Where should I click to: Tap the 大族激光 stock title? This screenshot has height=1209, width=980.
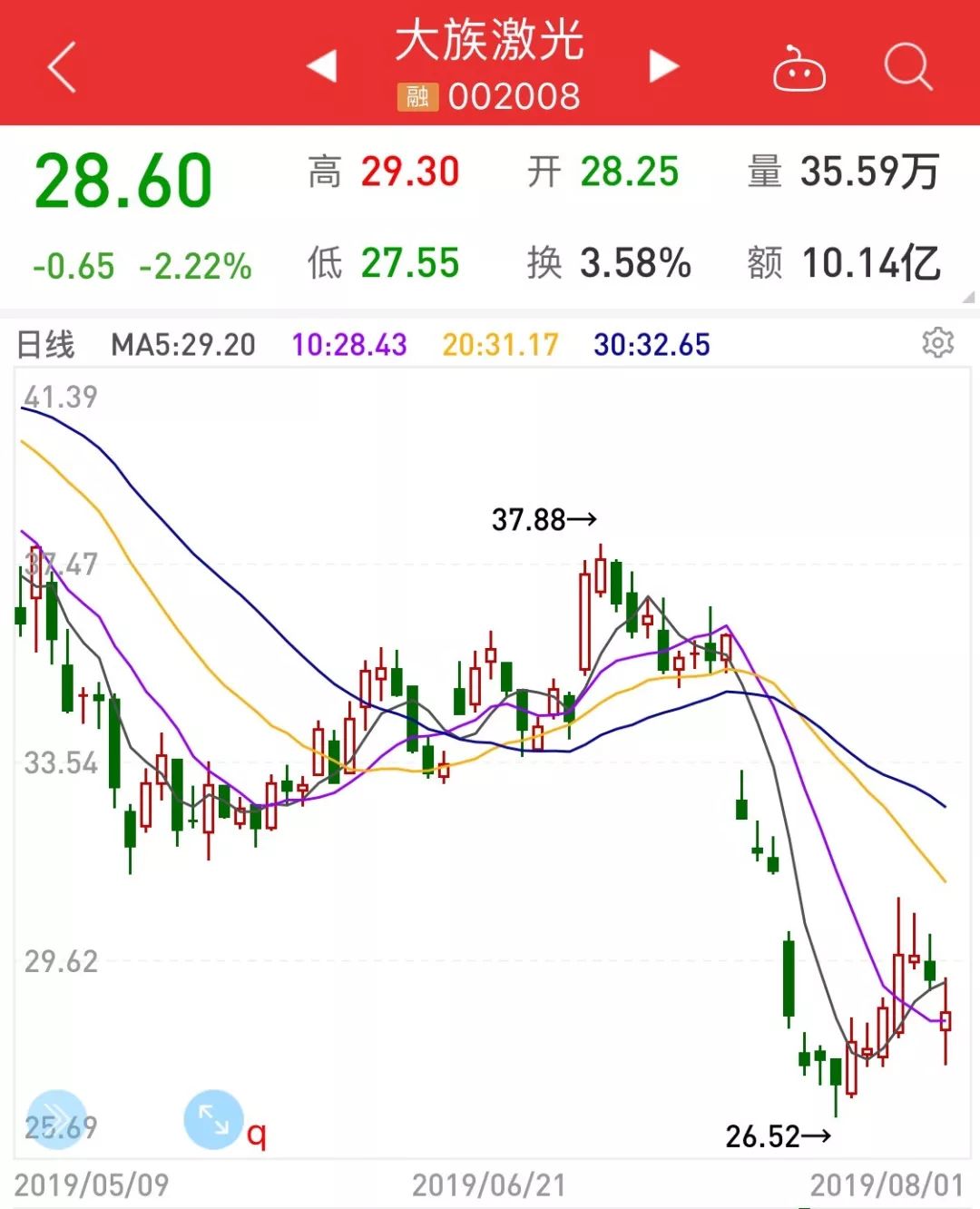click(490, 41)
